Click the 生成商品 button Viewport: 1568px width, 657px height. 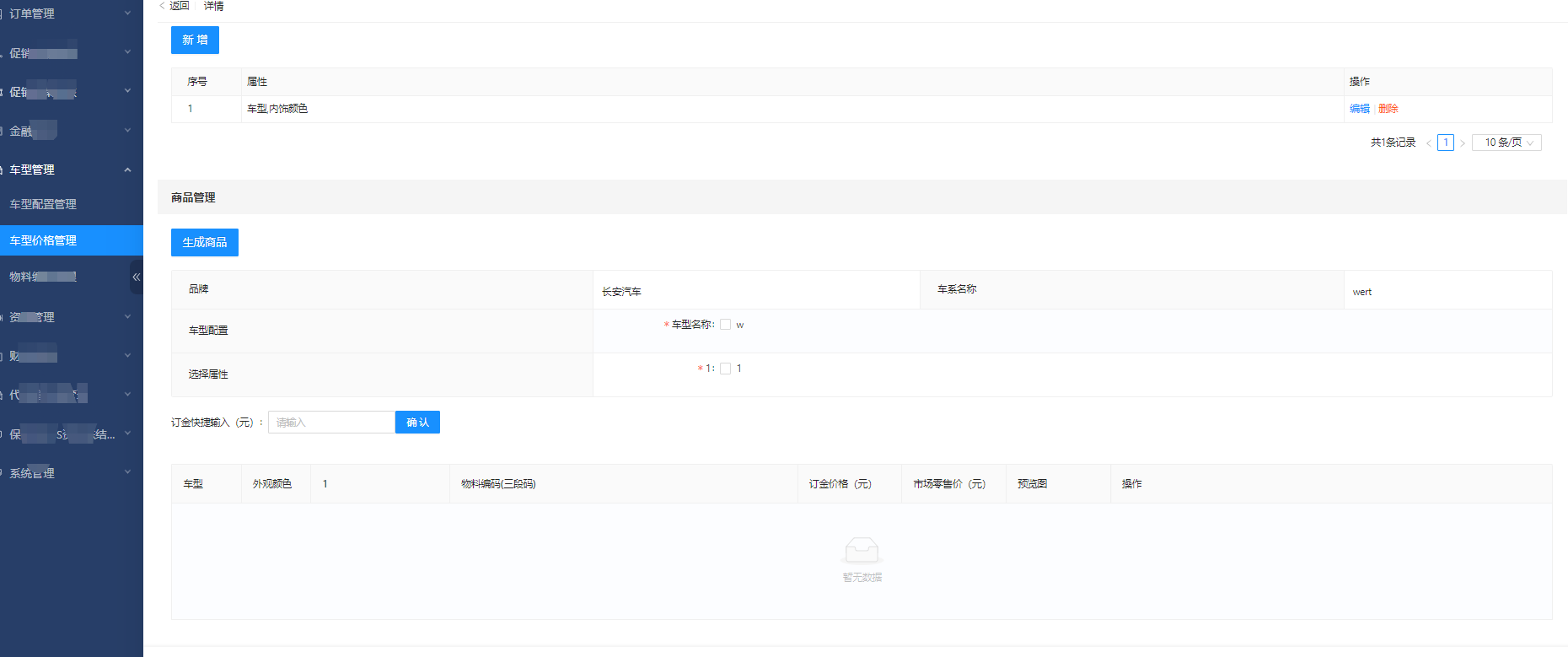[x=205, y=242]
